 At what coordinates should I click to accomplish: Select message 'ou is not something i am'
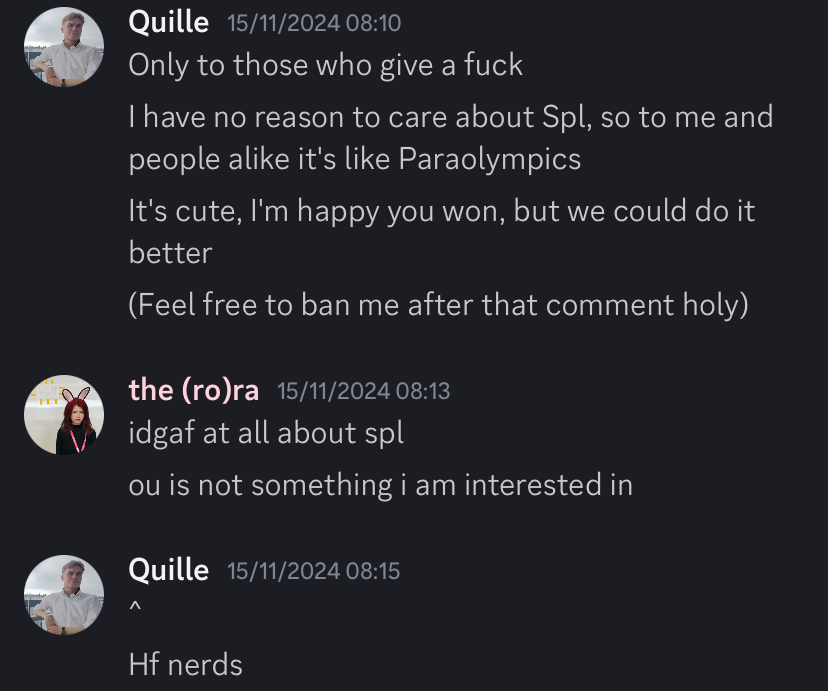(x=381, y=485)
